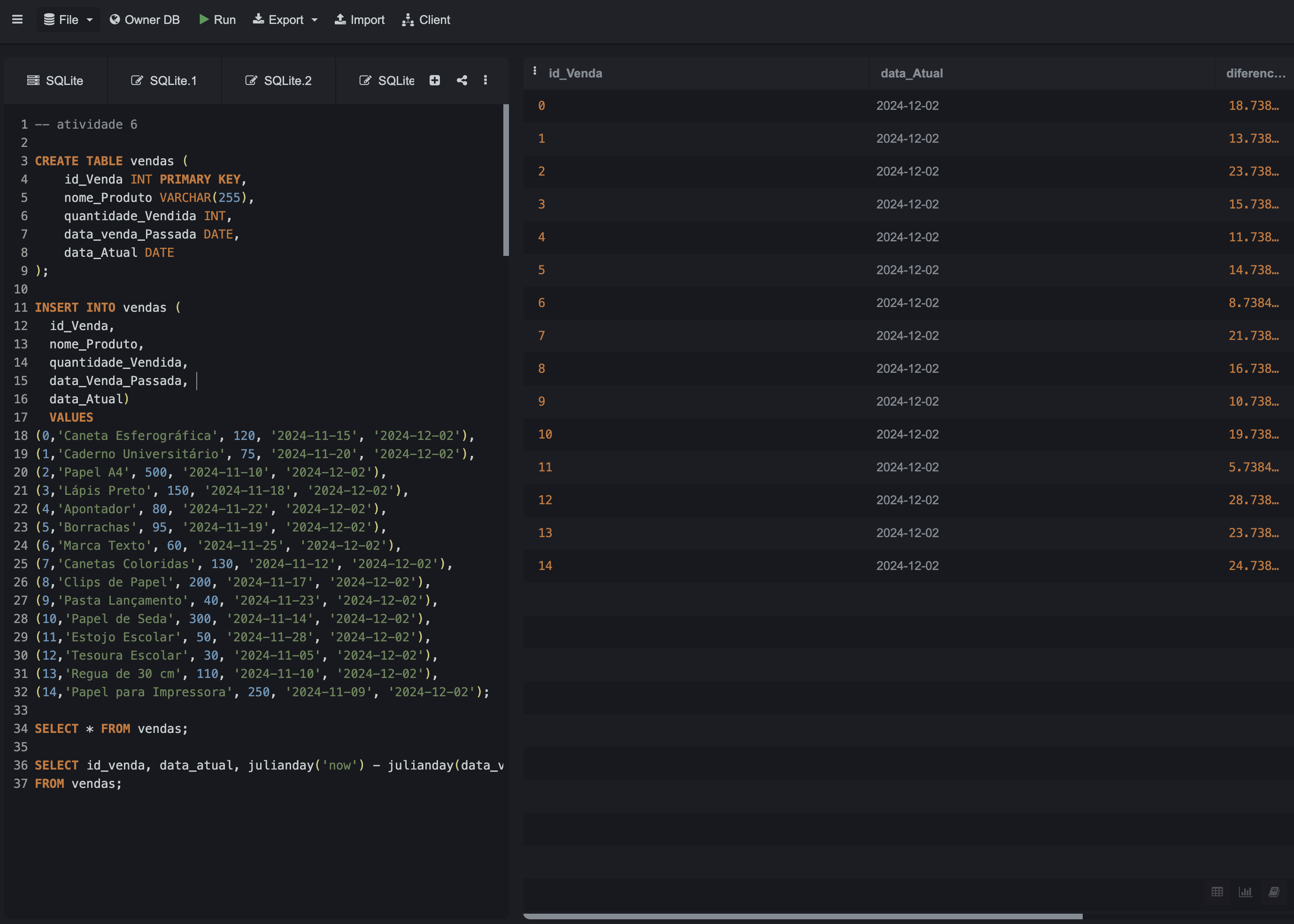The width and height of the screenshot is (1294, 924).
Task: Click the VALUES keyword line
Action: pyautogui.click(x=71, y=417)
